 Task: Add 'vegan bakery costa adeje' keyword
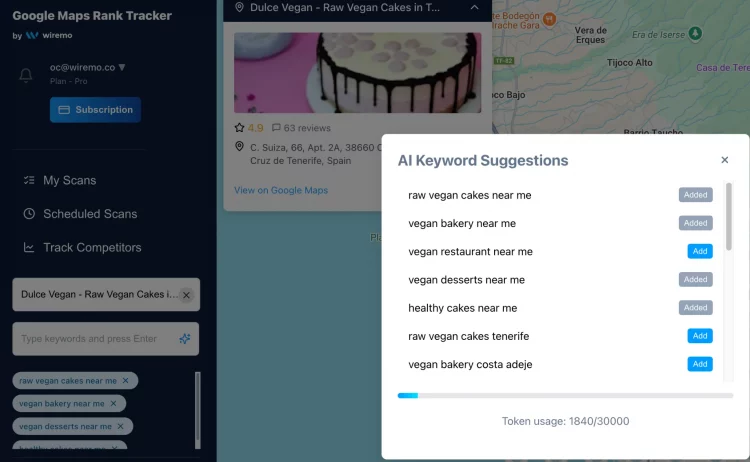(700, 364)
